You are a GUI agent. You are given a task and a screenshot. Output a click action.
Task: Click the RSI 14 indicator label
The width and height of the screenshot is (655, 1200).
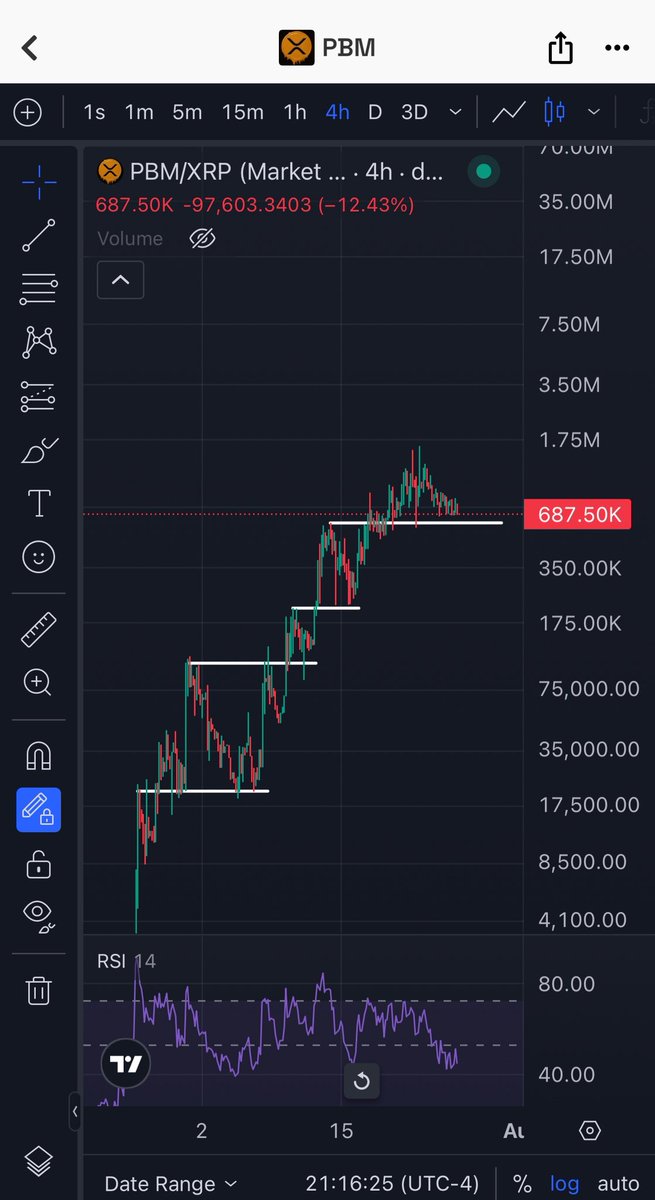pos(126,961)
